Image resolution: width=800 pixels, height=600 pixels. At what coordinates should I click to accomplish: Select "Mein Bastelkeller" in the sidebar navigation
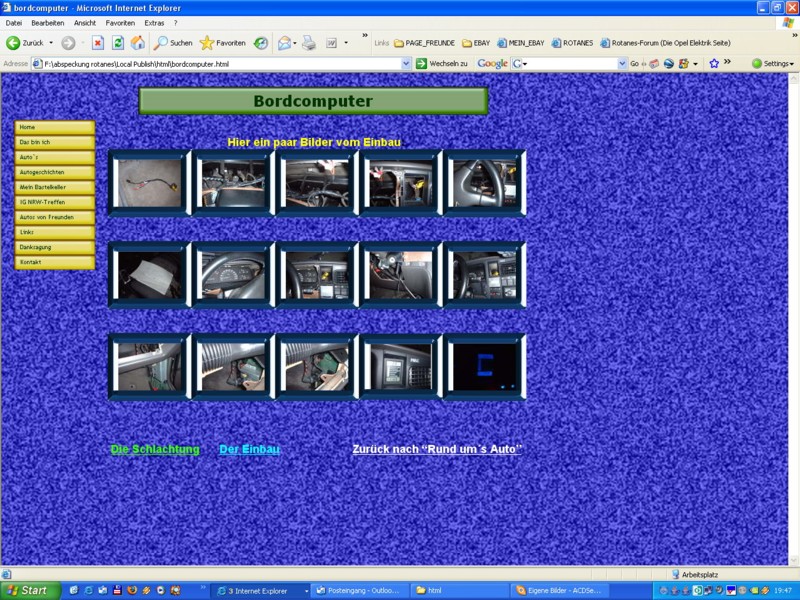tap(55, 187)
